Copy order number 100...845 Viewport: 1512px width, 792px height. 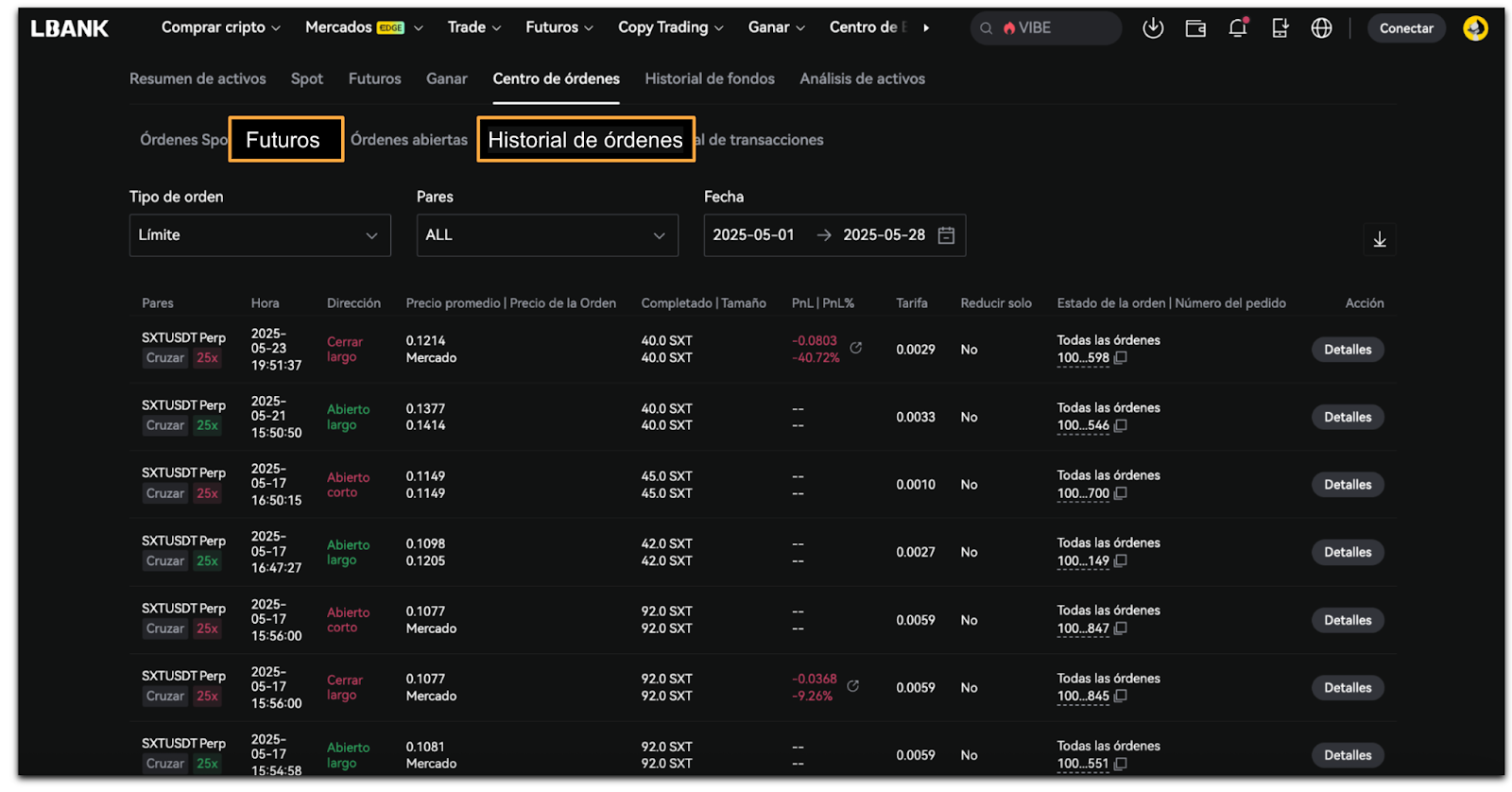(1121, 697)
